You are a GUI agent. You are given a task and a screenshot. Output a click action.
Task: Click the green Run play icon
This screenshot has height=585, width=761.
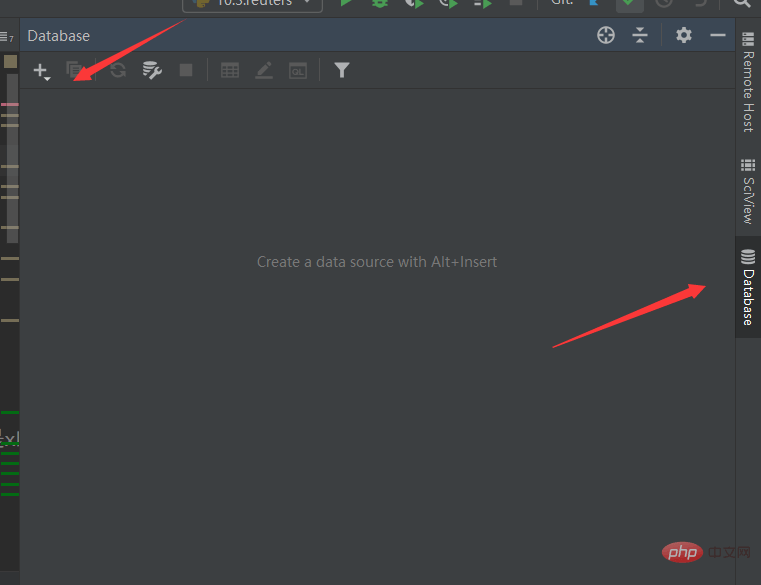click(346, 3)
